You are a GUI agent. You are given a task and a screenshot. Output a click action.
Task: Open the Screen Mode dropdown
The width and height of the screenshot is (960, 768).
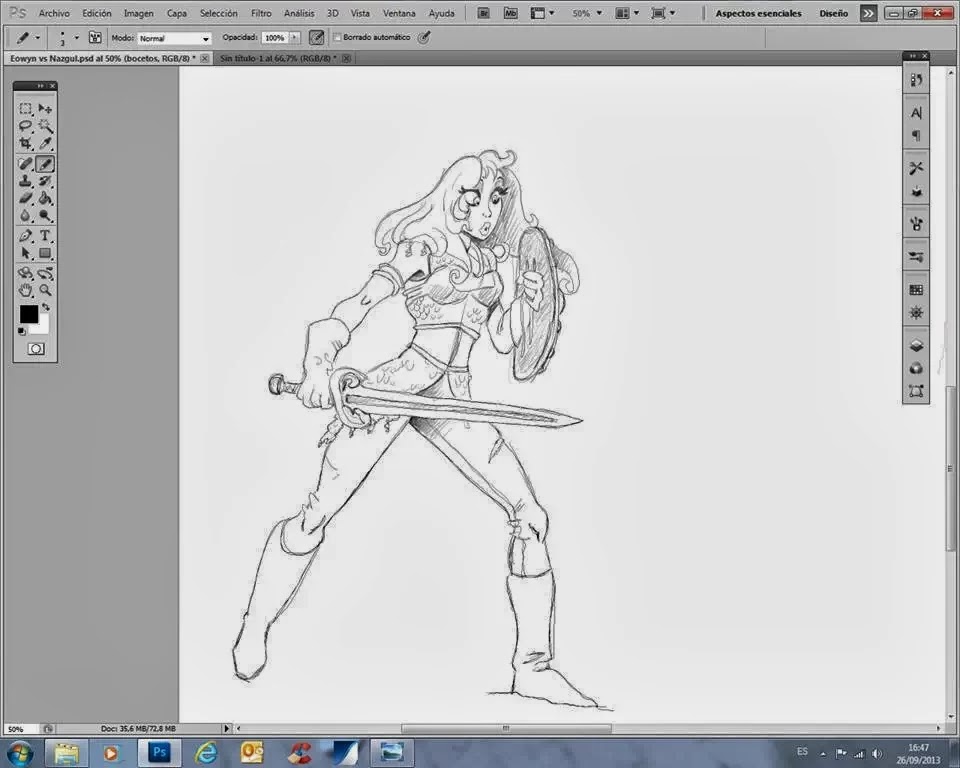click(663, 13)
